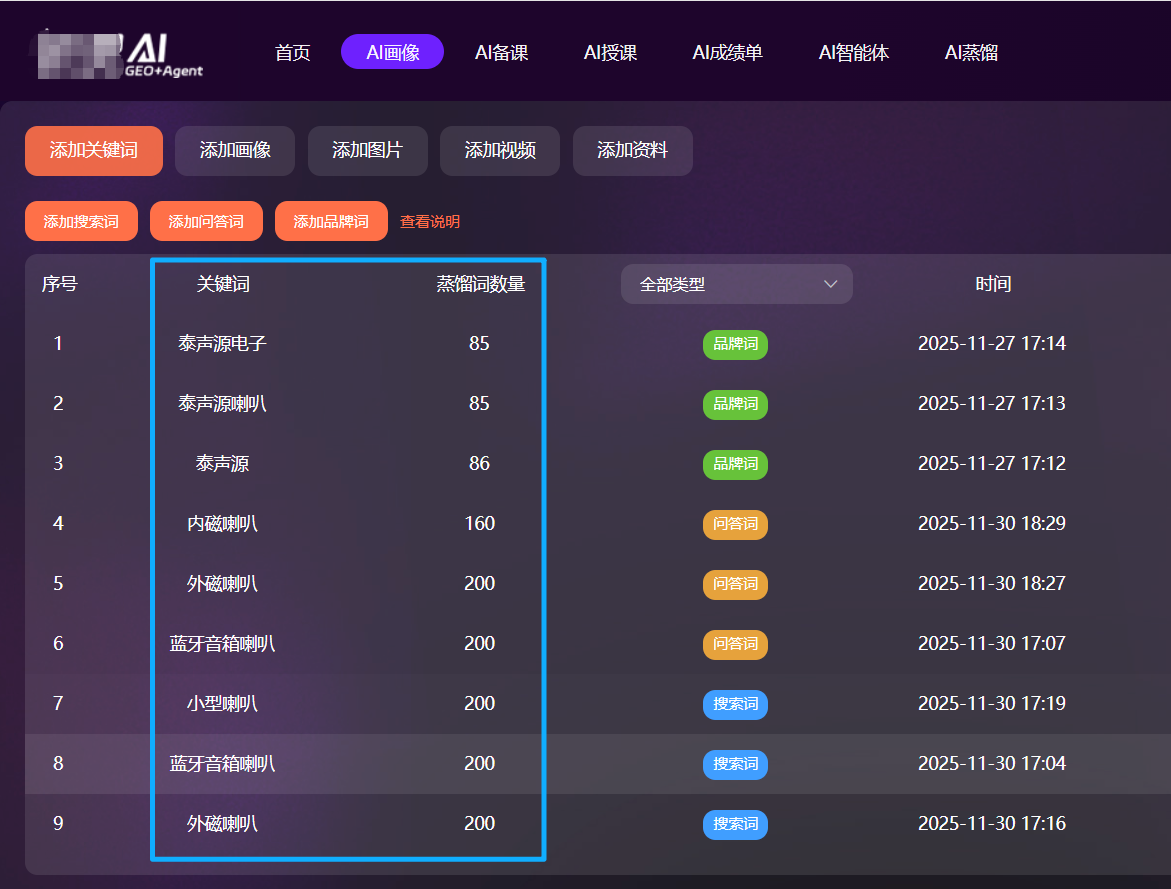
Task: Expand the 全部类型 filter dropdown
Action: click(x=736, y=284)
